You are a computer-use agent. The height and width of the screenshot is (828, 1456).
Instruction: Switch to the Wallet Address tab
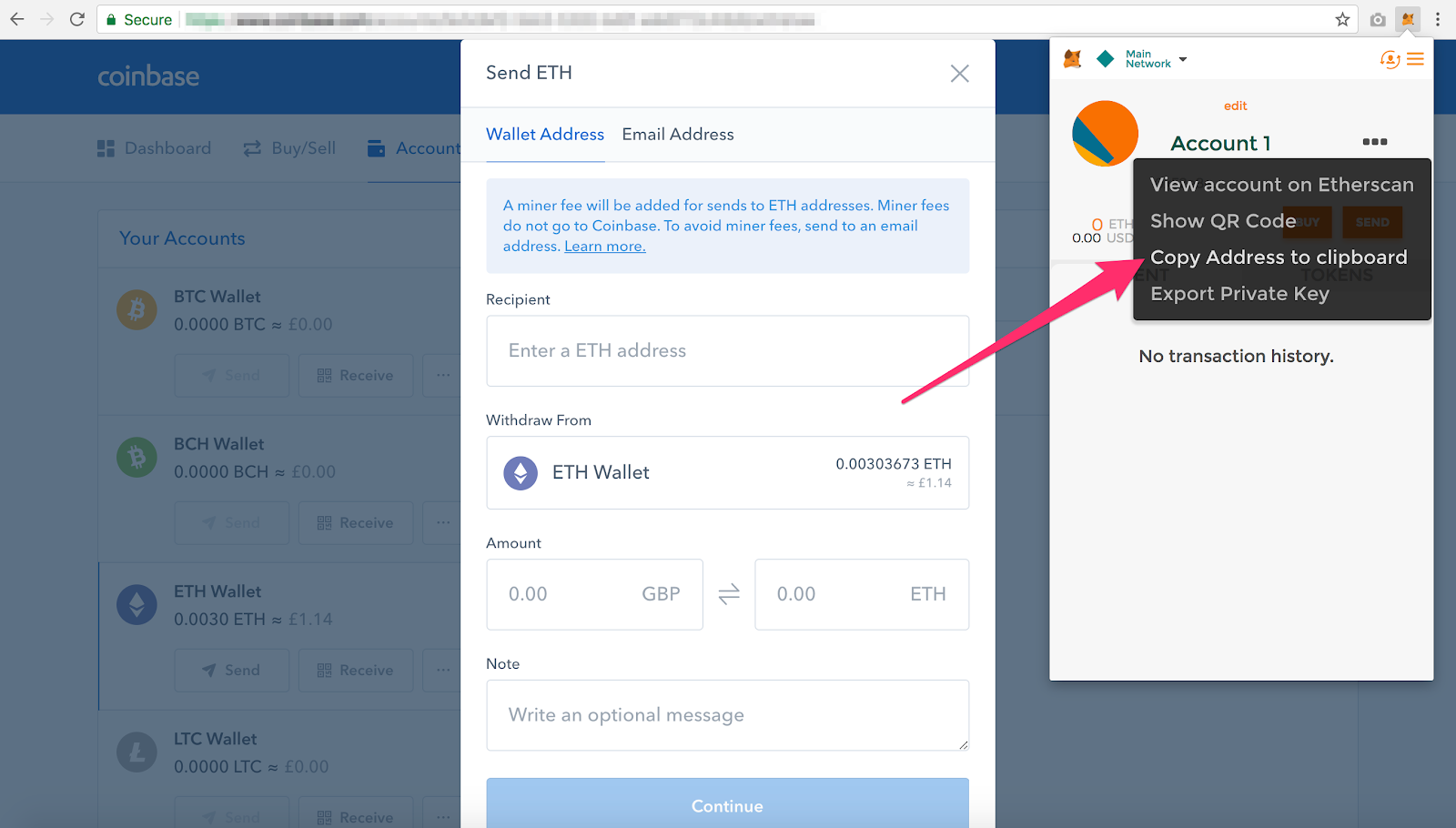[x=545, y=135]
